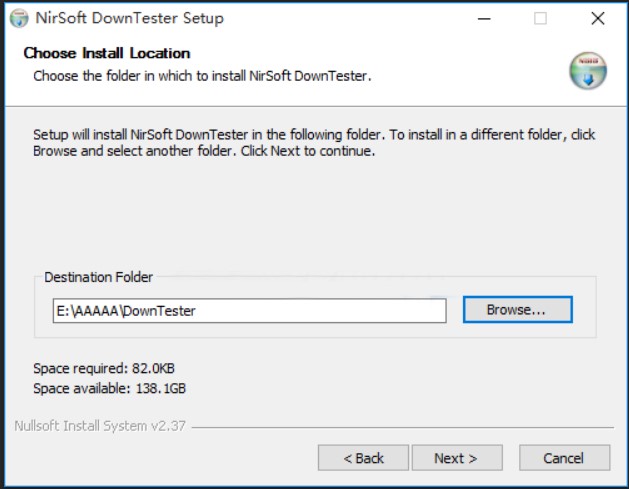
Task: Click the greyed-out maximize window button
Action: coord(540,18)
